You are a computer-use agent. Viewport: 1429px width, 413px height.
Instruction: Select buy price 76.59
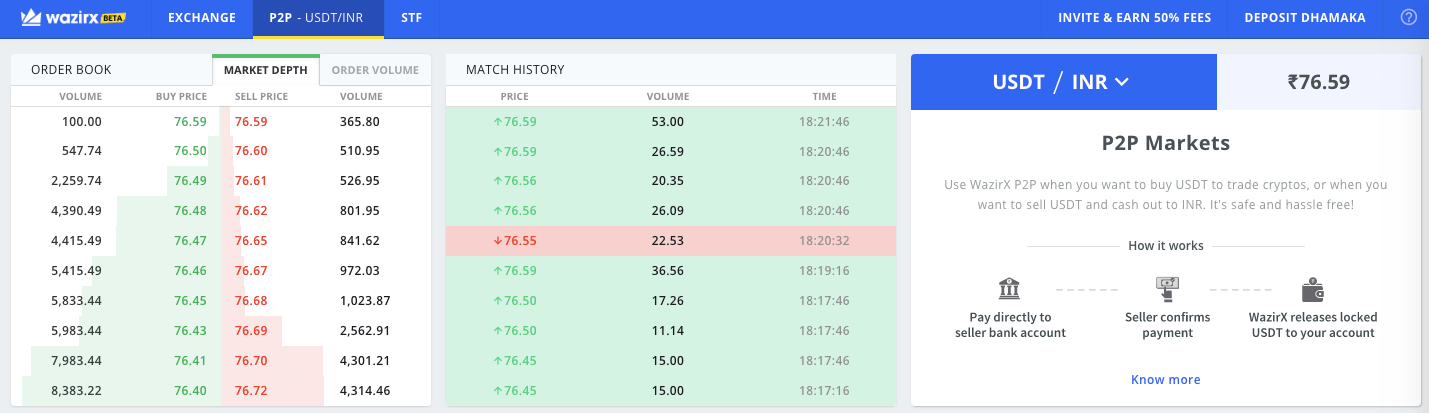190,122
